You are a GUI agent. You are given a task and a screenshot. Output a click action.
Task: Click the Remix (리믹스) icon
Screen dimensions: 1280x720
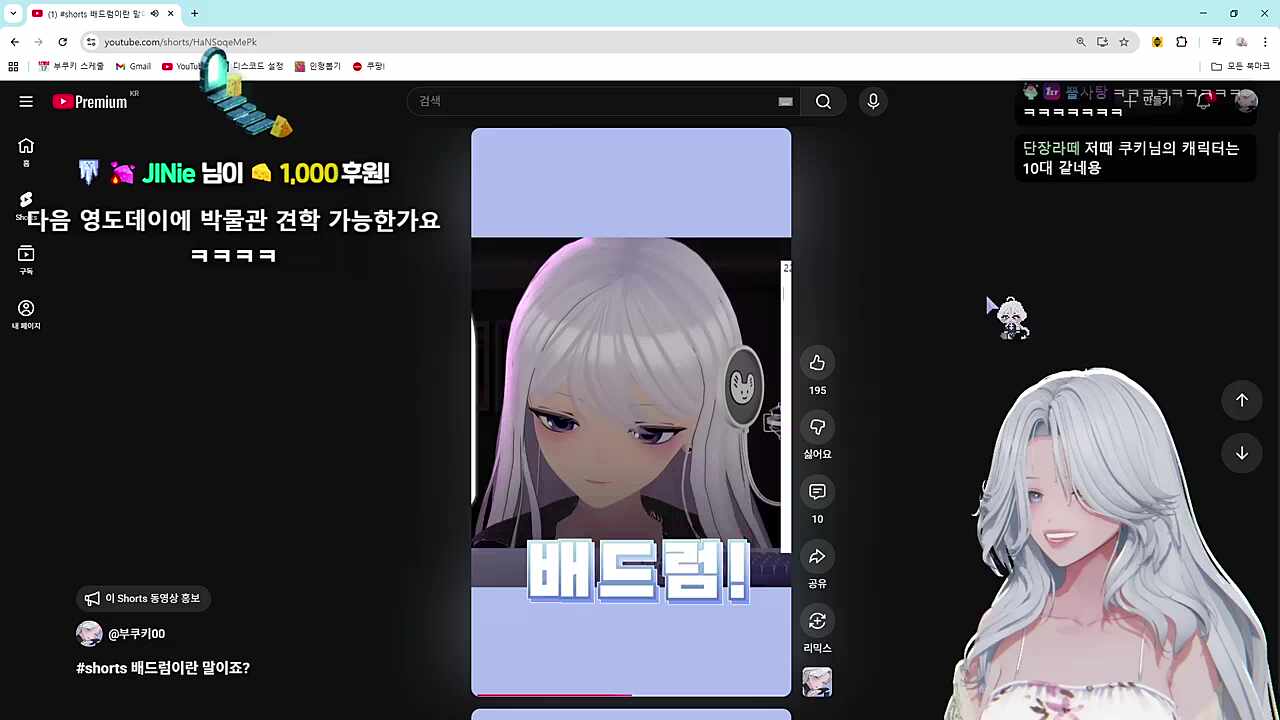(817, 621)
